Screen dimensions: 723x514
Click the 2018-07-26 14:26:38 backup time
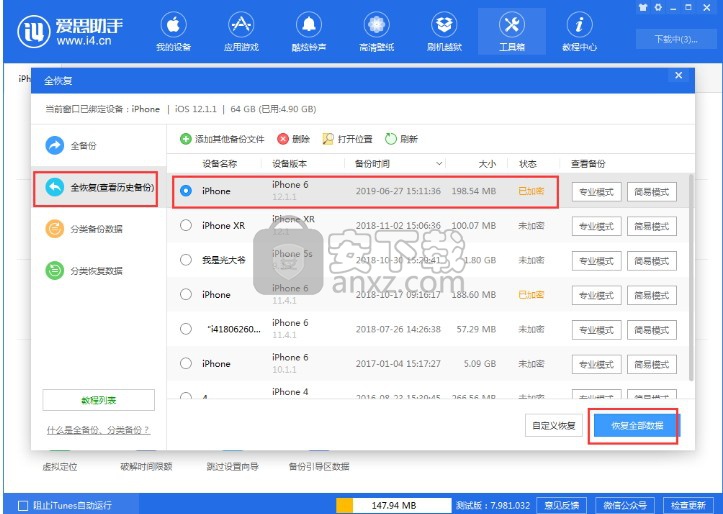click(398, 329)
